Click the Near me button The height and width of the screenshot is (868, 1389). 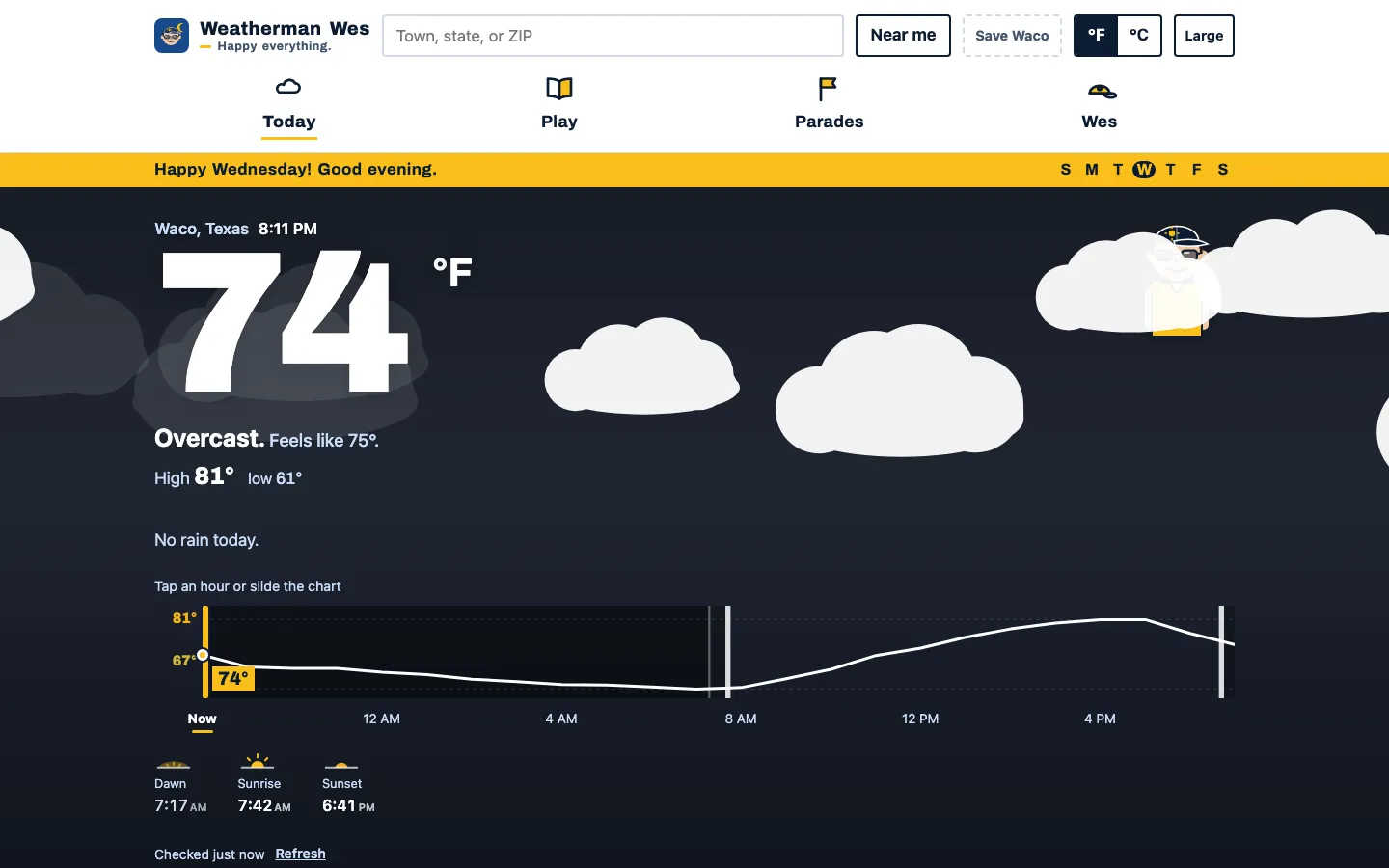[903, 36]
